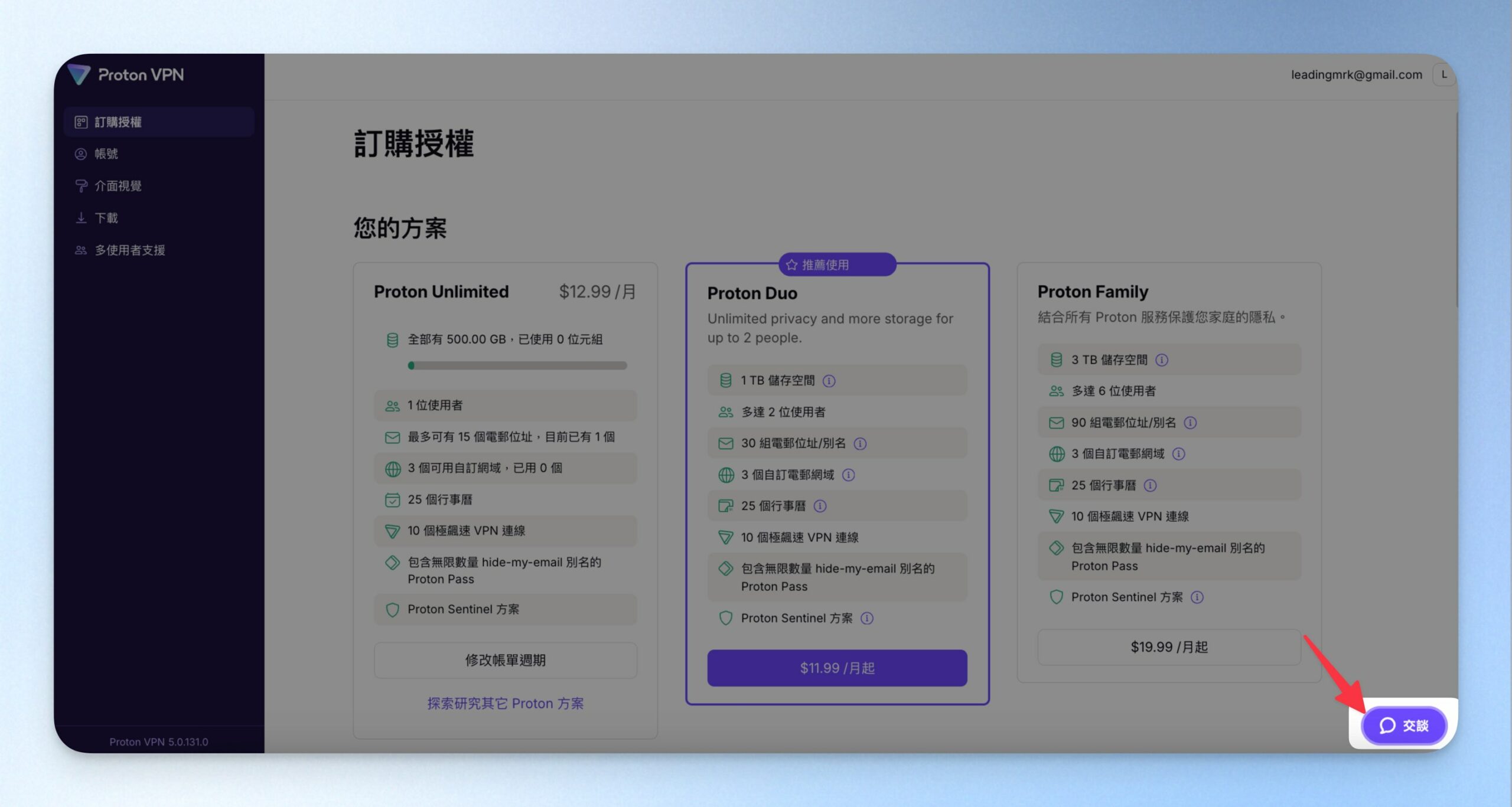Show info for Duo 3 個自訂電郵網域
Image resolution: width=1512 pixels, height=807 pixels.
click(x=848, y=475)
